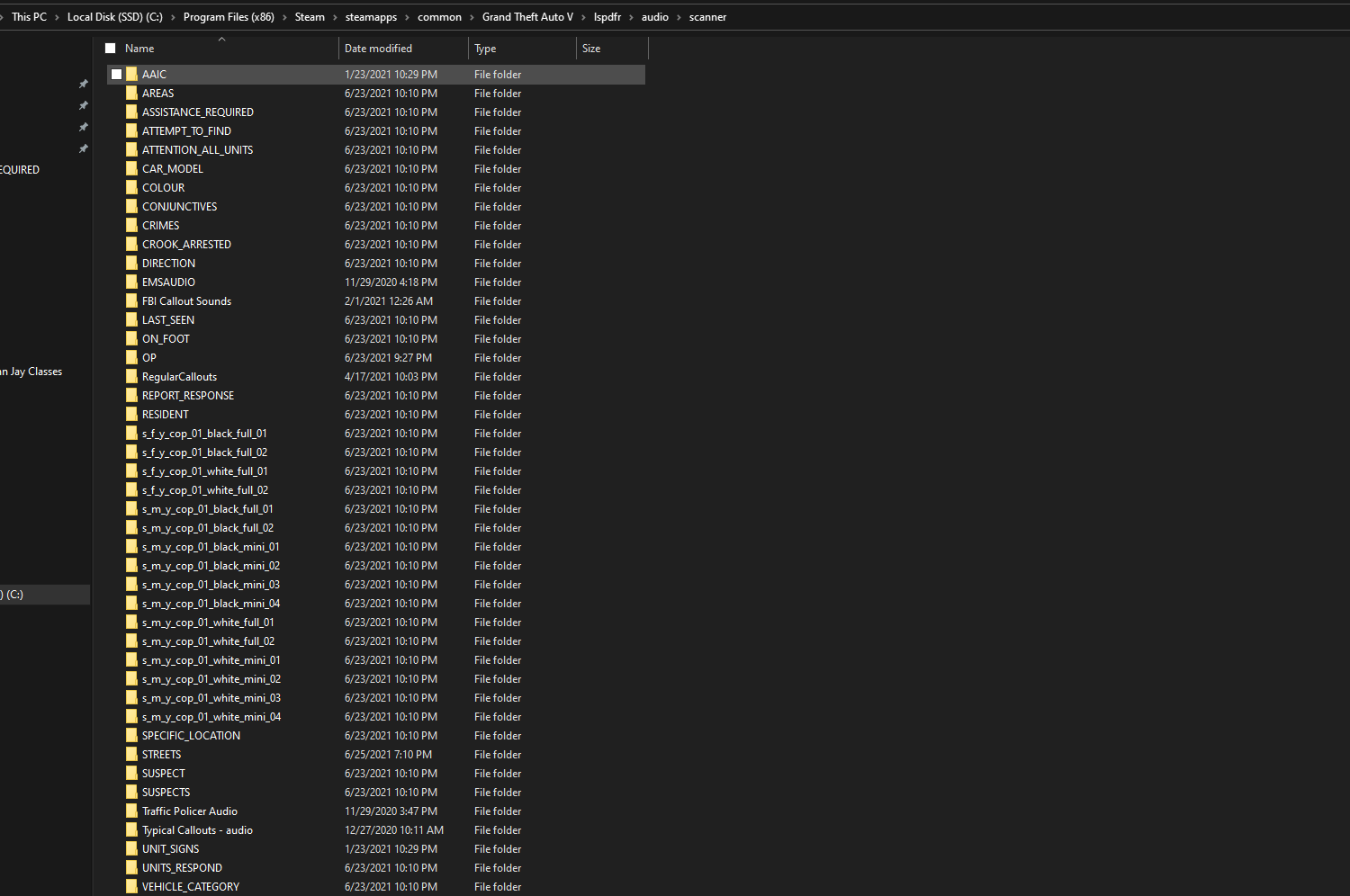
Task: Select the VEHICLE_CATEGORY folder icon
Action: point(132,887)
